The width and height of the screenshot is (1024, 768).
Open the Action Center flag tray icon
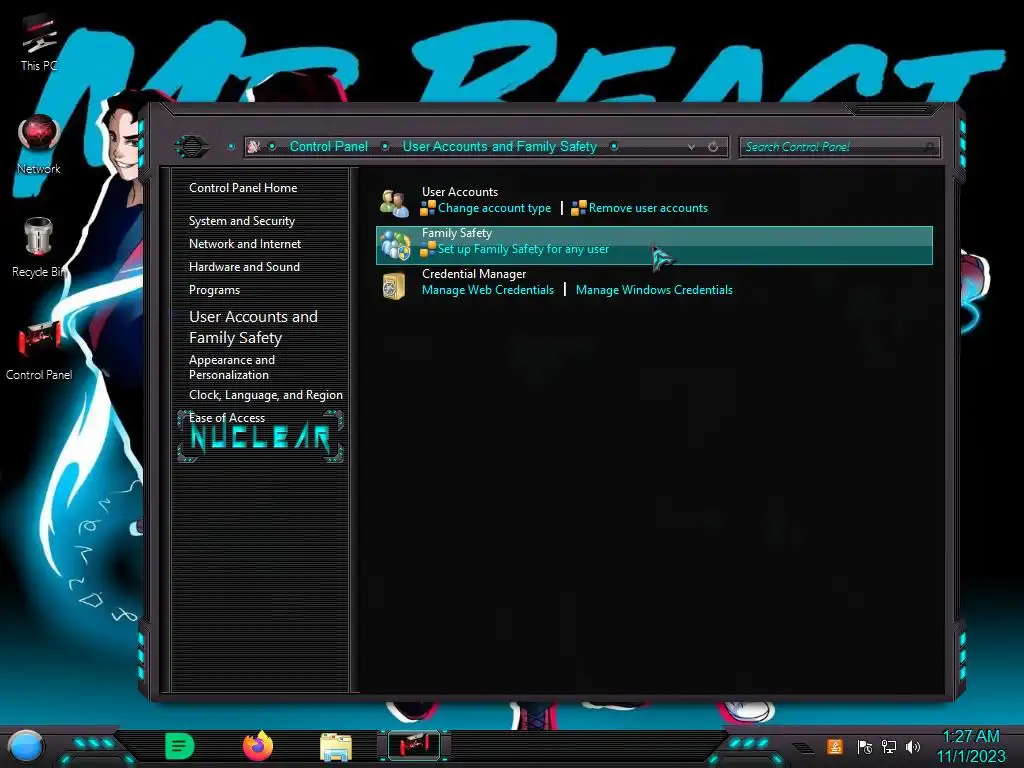tap(865, 746)
